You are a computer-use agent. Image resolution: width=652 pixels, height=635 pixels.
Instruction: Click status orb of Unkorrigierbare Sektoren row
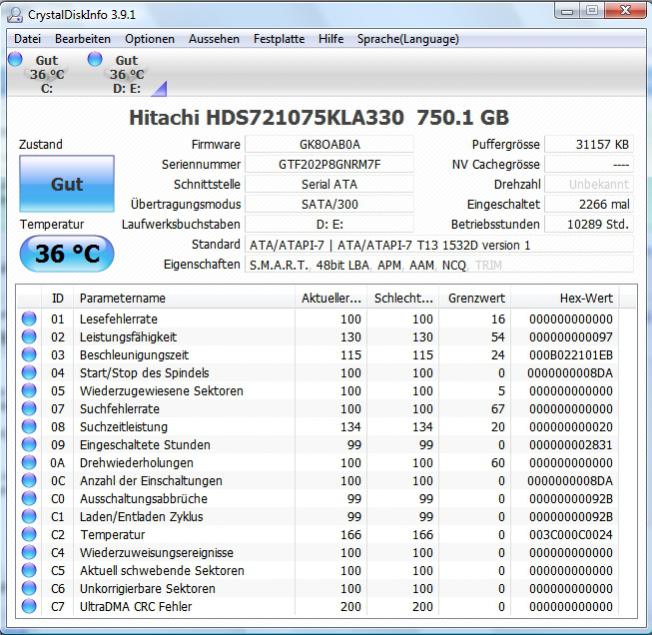[29, 588]
